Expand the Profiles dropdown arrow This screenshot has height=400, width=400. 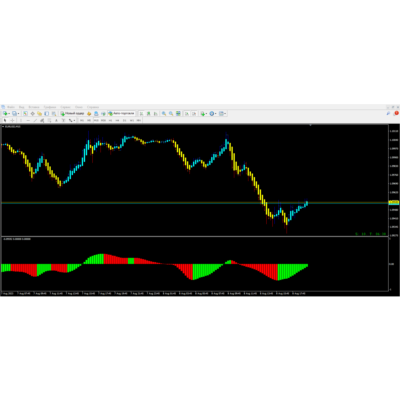[x=18, y=114]
